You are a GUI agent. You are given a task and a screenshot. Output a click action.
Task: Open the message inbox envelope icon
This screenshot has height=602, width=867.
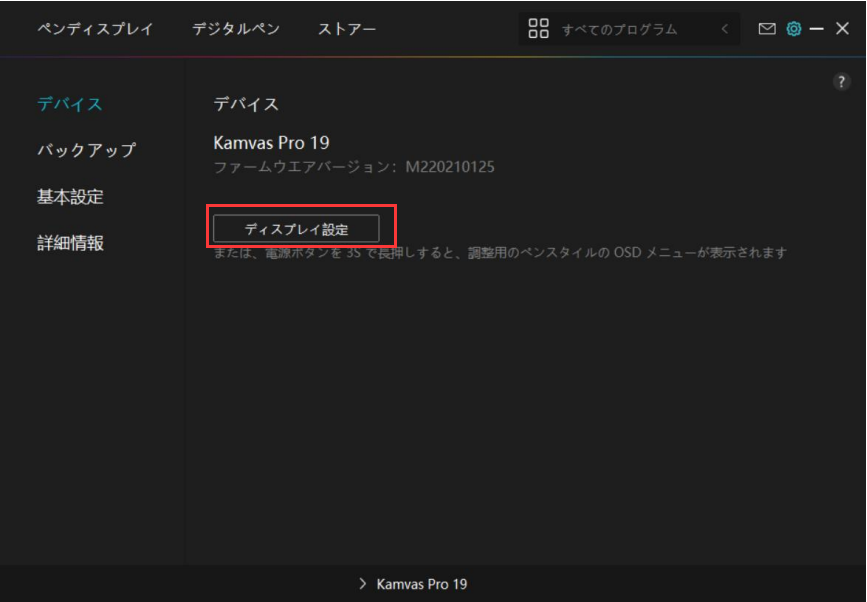tap(767, 29)
